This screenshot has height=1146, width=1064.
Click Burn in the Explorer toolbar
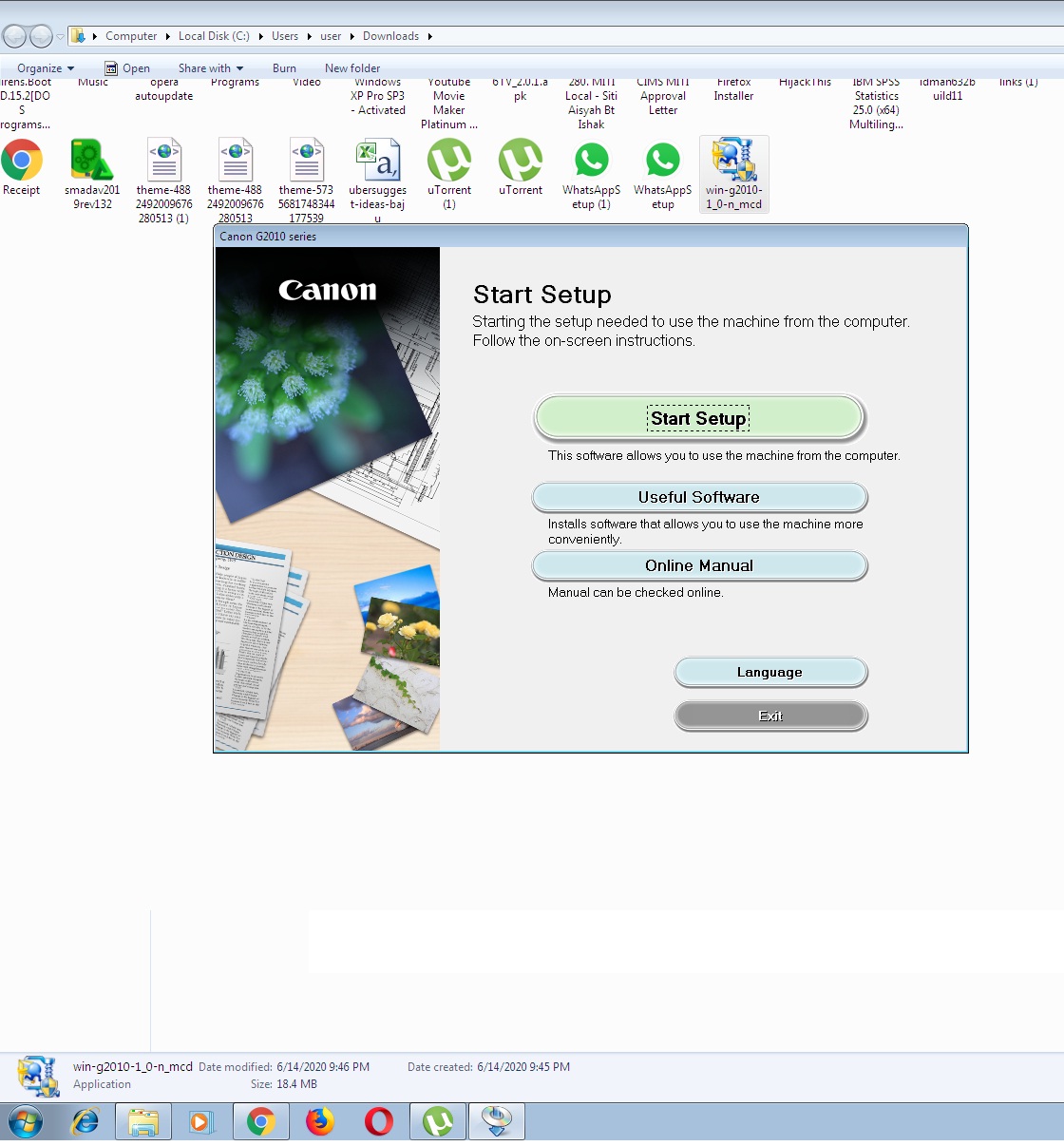[x=284, y=68]
